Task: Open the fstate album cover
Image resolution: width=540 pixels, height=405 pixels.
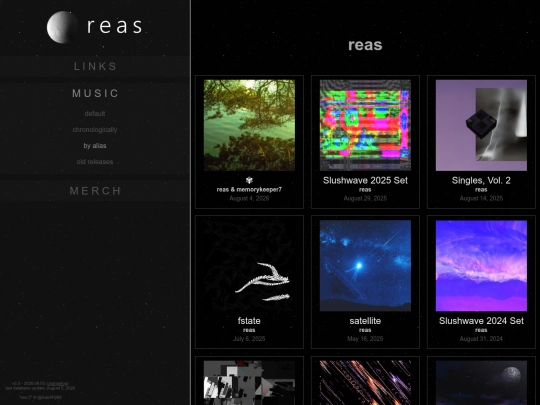Action: point(249,266)
